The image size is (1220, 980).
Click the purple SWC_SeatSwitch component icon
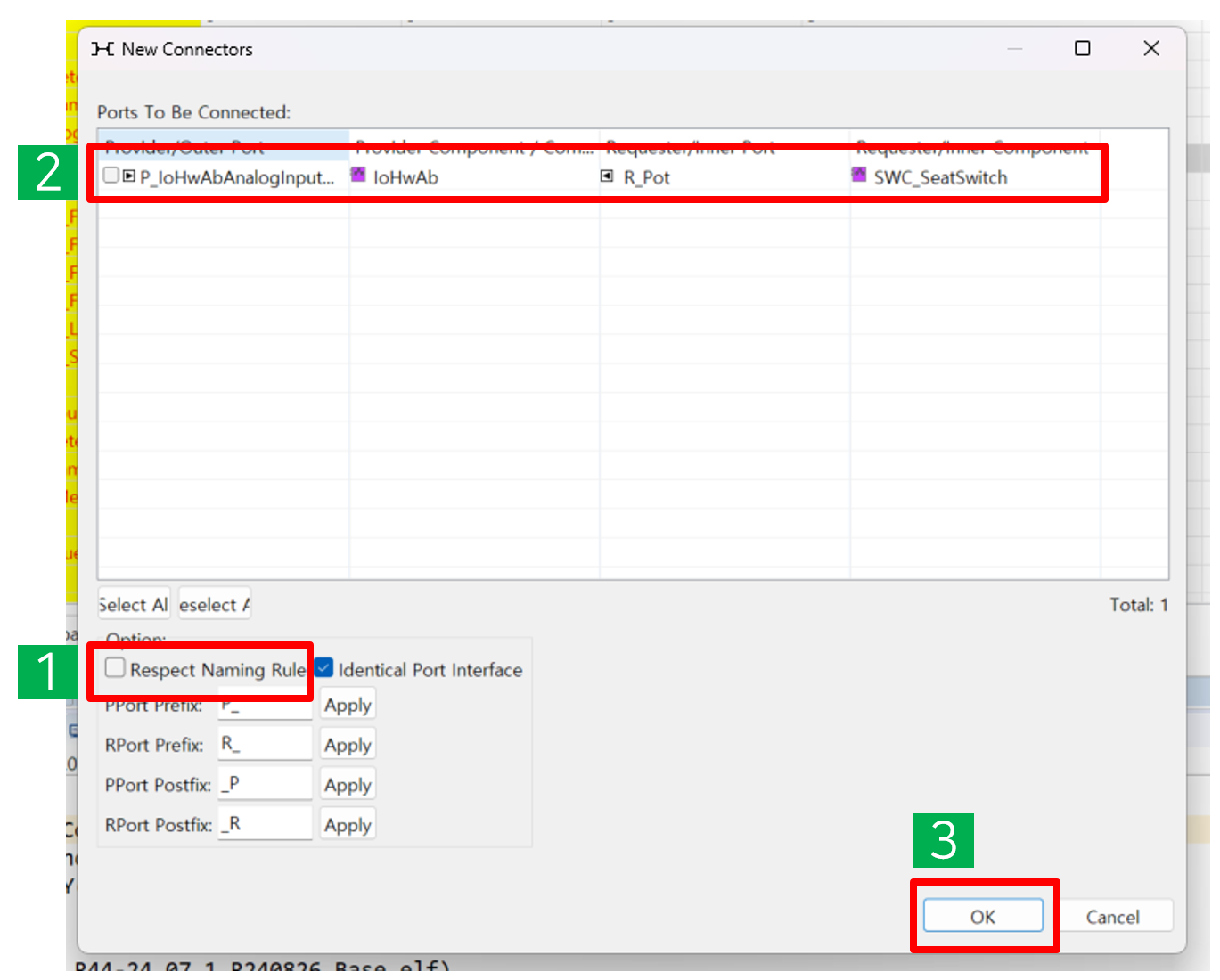click(858, 175)
